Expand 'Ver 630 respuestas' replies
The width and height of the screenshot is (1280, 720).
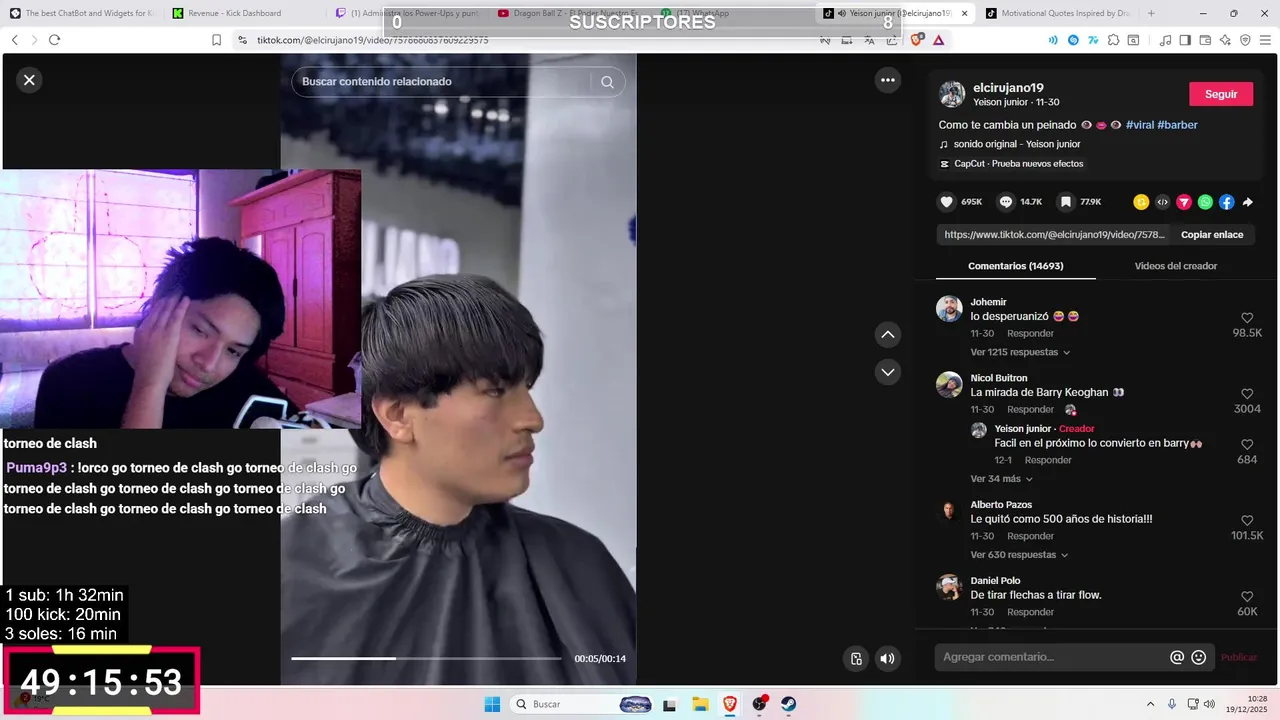pyautogui.click(x=1019, y=555)
